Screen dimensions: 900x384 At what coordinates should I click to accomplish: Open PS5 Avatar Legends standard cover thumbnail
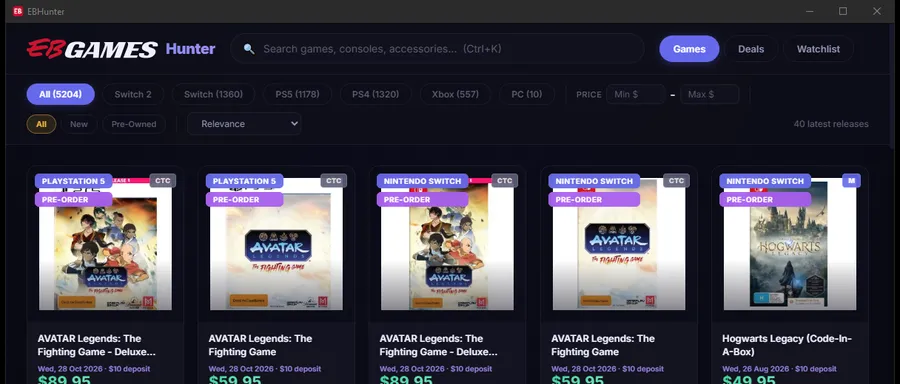(x=276, y=244)
